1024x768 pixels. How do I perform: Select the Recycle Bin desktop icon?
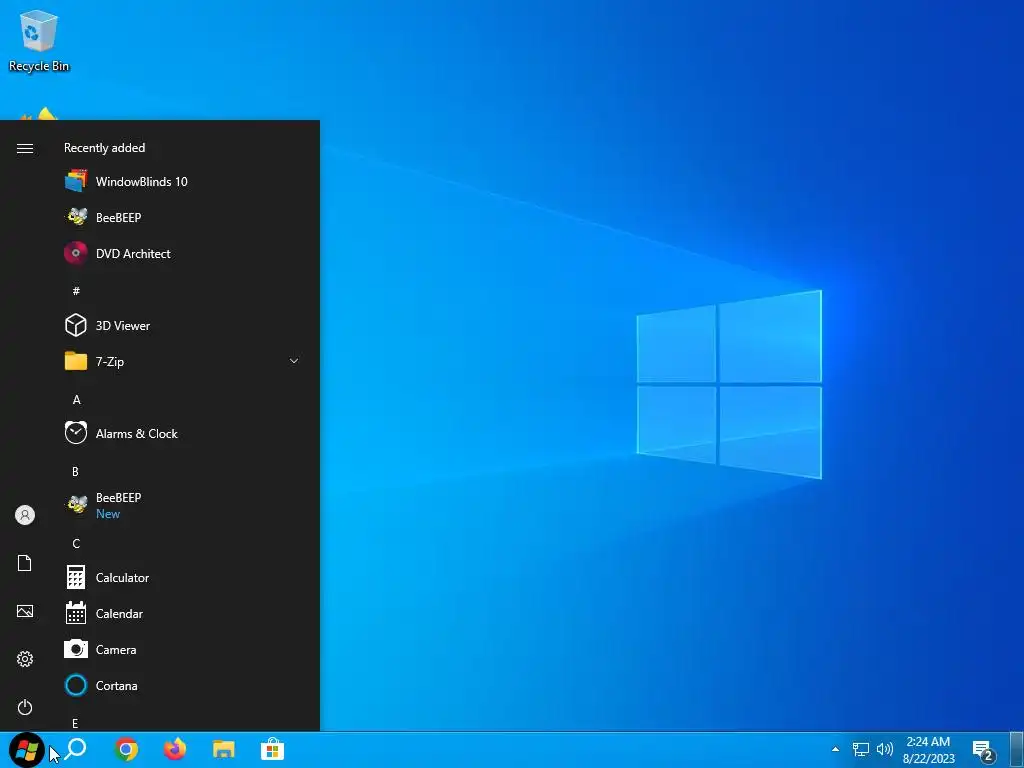pos(39,40)
